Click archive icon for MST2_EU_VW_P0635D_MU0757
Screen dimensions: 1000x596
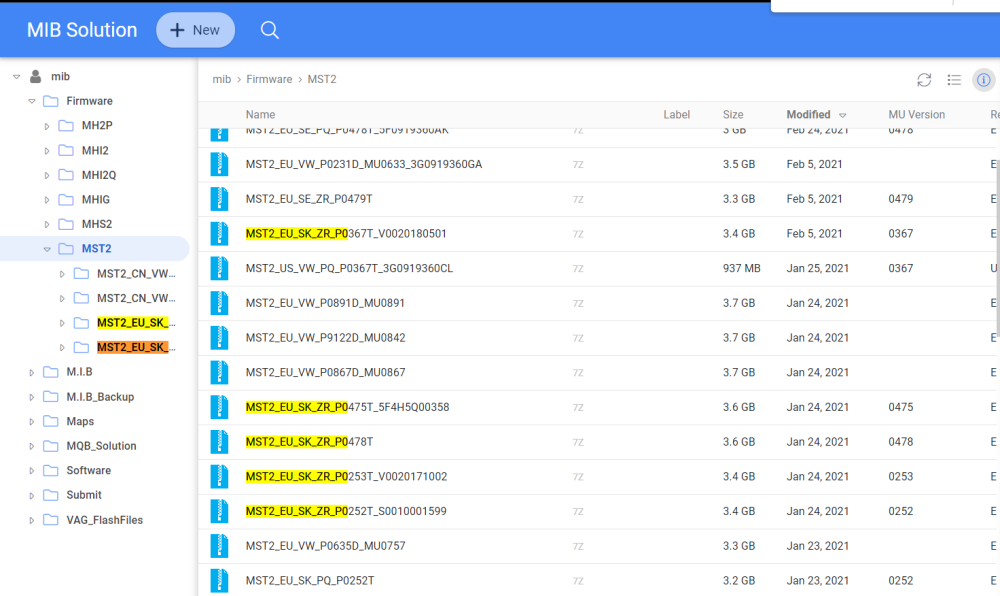coord(219,546)
